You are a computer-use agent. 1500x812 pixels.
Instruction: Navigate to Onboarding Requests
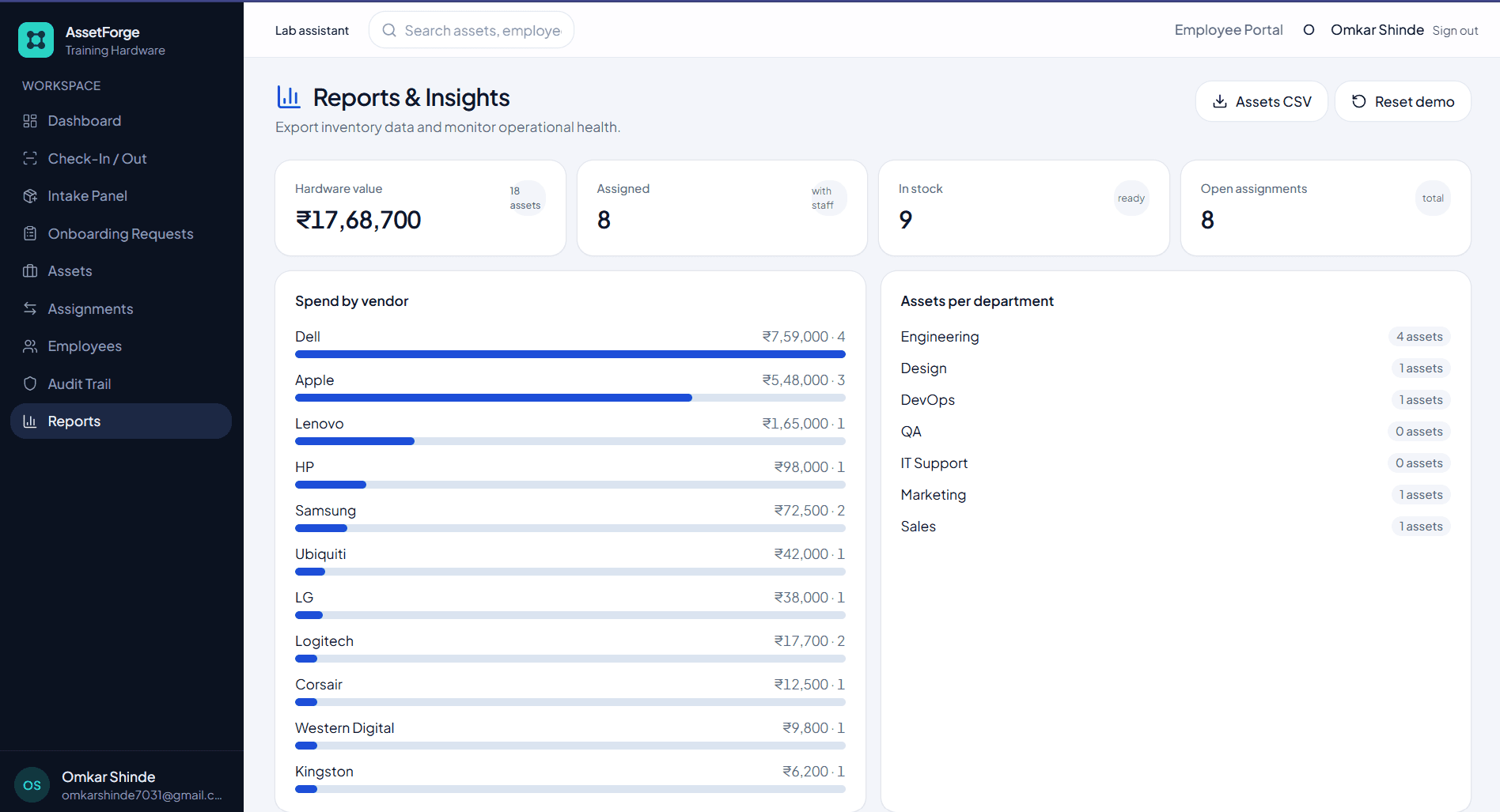click(x=121, y=233)
